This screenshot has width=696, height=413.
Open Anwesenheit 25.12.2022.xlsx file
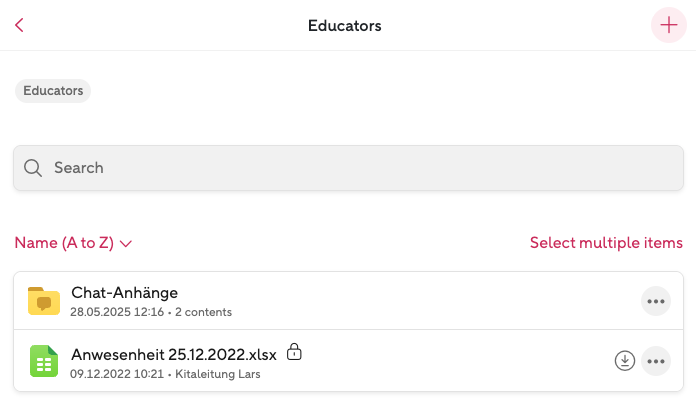(x=174, y=353)
